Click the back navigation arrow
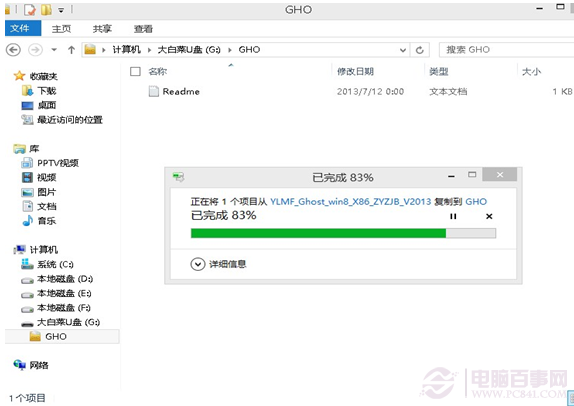Screen dimensions: 574x406 (x=14, y=49)
